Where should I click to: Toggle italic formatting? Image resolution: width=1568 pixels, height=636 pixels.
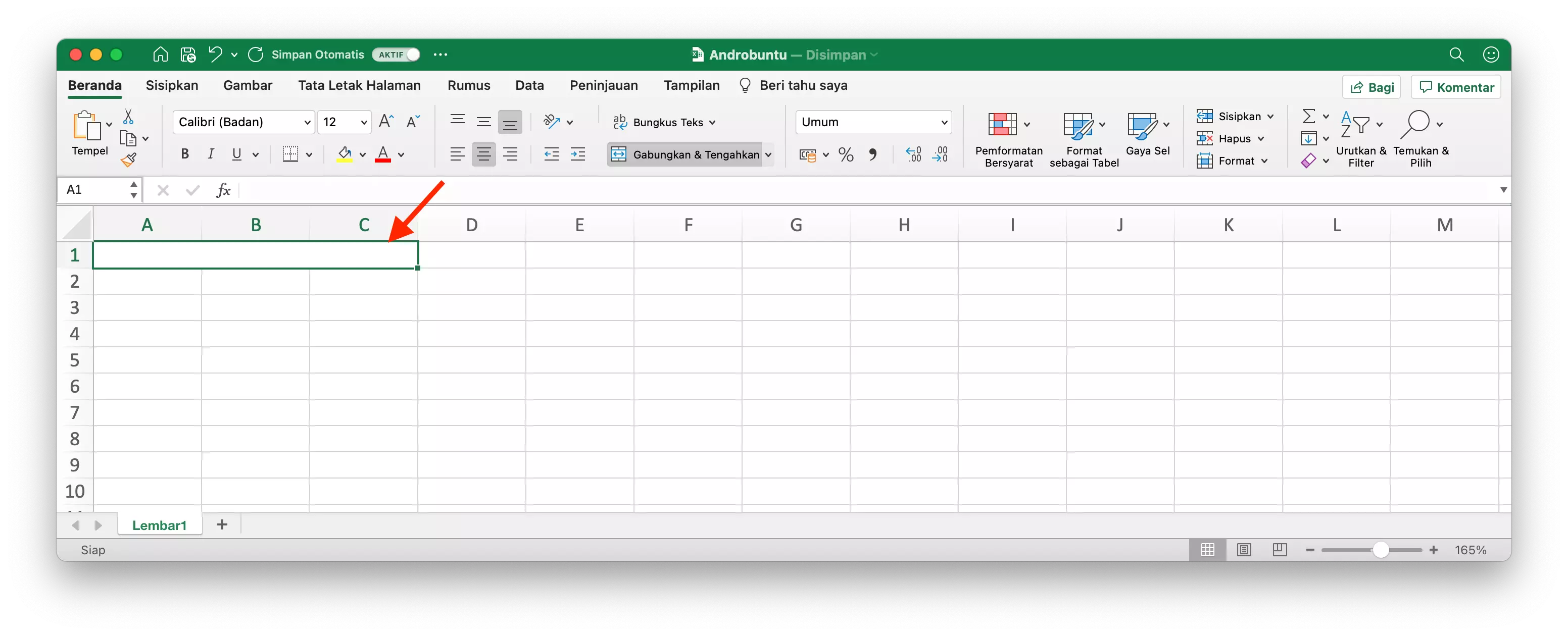pyautogui.click(x=211, y=154)
